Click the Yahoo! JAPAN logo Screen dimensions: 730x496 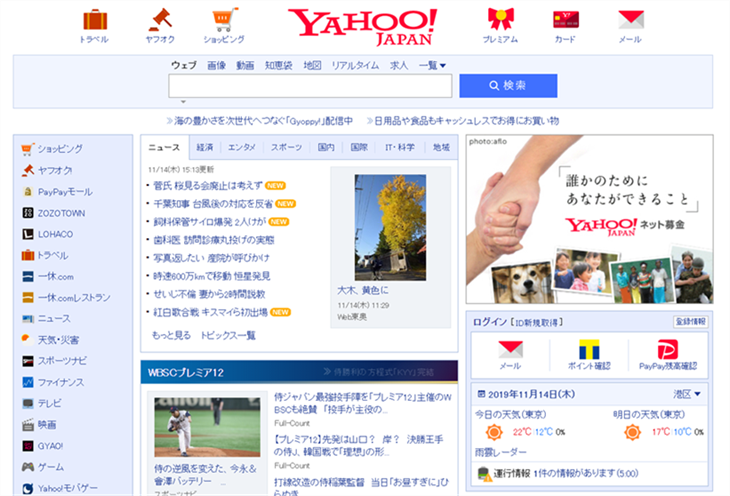click(x=363, y=27)
